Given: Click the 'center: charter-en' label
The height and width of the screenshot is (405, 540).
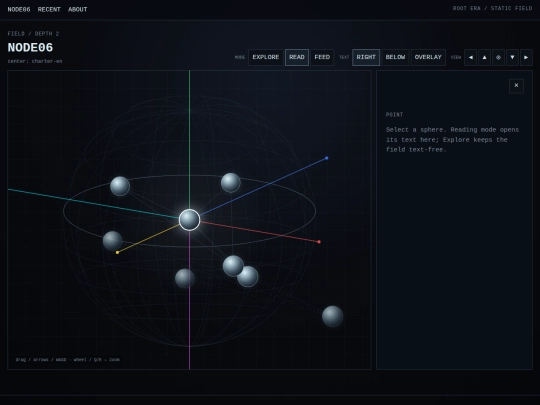Looking at the screenshot, I should pos(35,61).
